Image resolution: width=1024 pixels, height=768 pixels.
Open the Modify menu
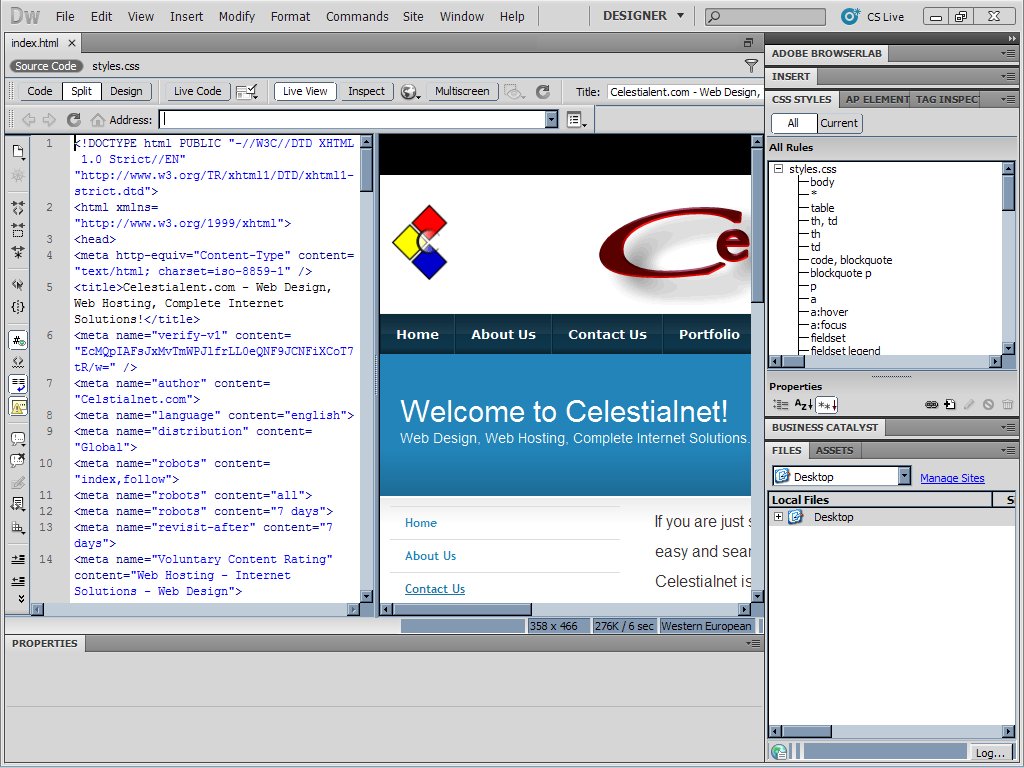[x=236, y=17]
